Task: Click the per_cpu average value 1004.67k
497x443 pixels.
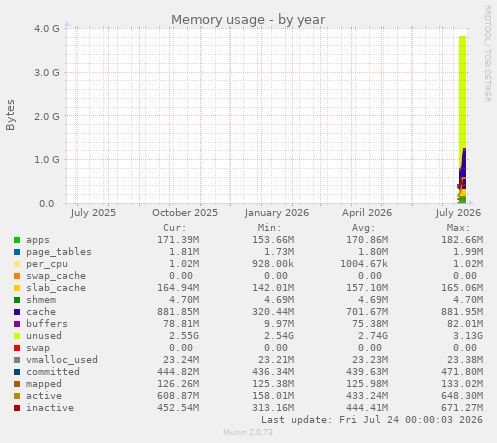Action: pos(364,264)
